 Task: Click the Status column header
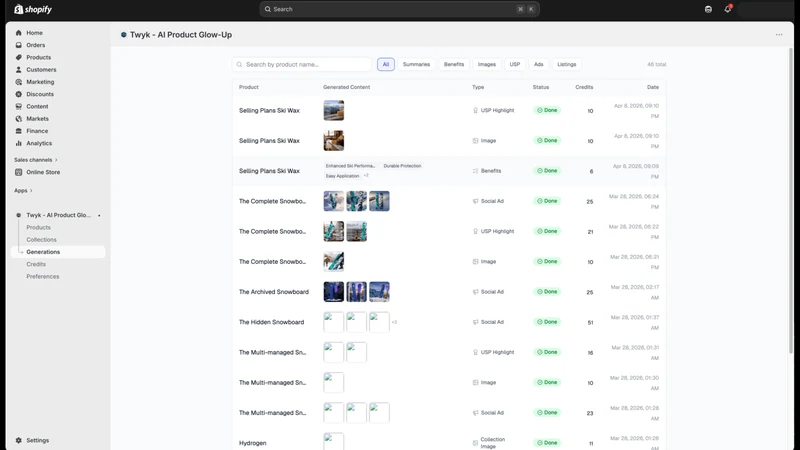click(541, 87)
